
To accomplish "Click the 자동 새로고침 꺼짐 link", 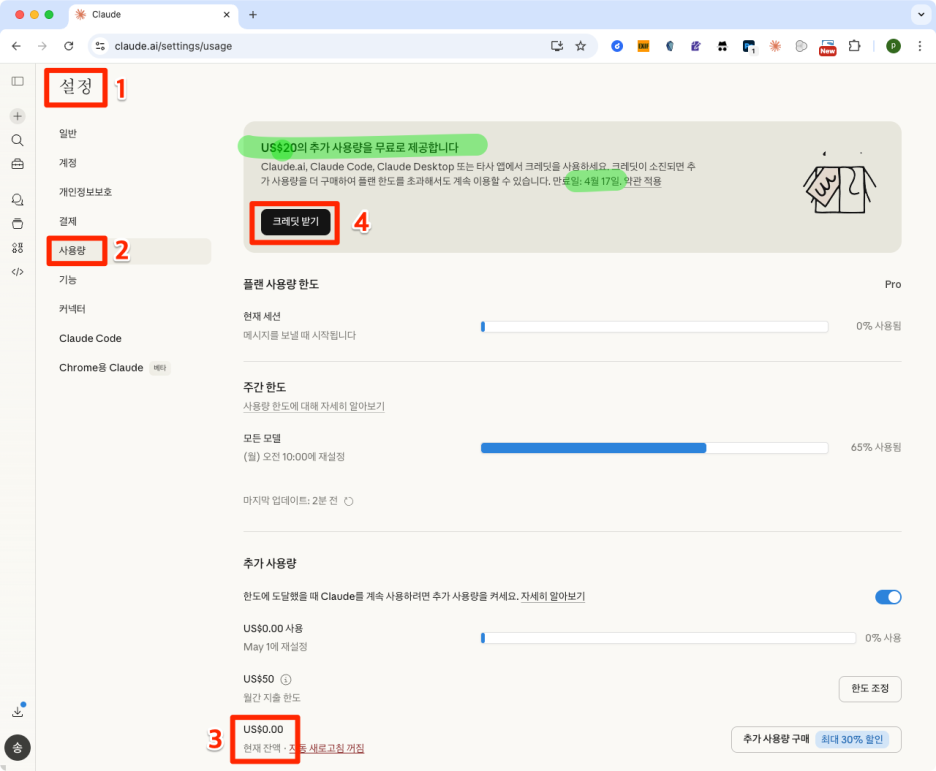I will (x=327, y=748).
